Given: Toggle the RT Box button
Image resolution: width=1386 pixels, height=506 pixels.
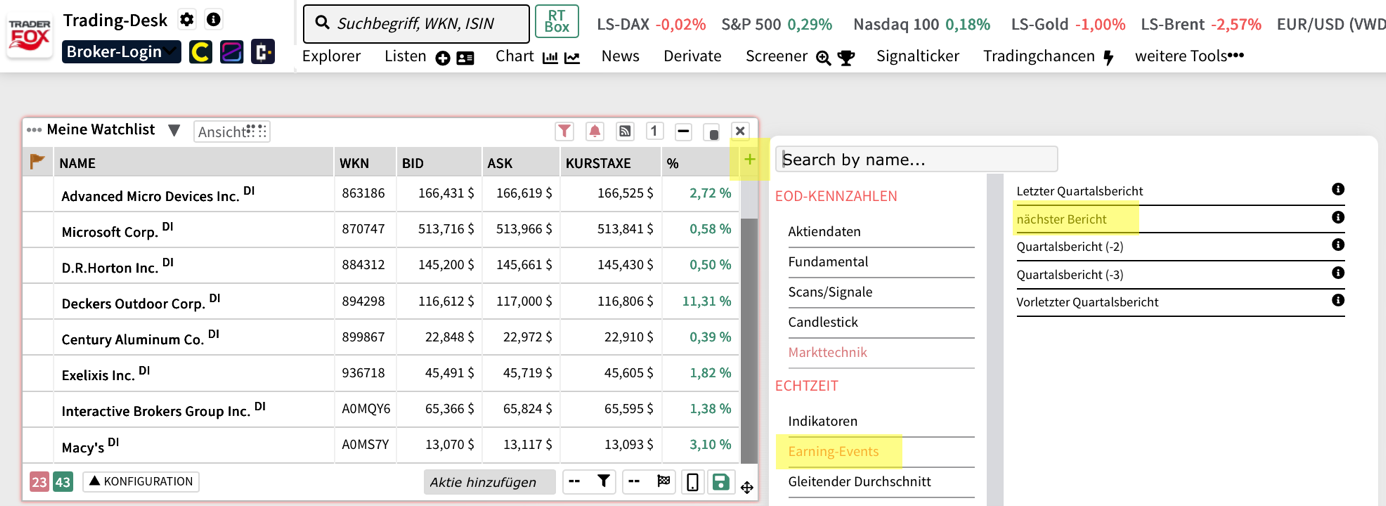Looking at the screenshot, I should [x=557, y=22].
